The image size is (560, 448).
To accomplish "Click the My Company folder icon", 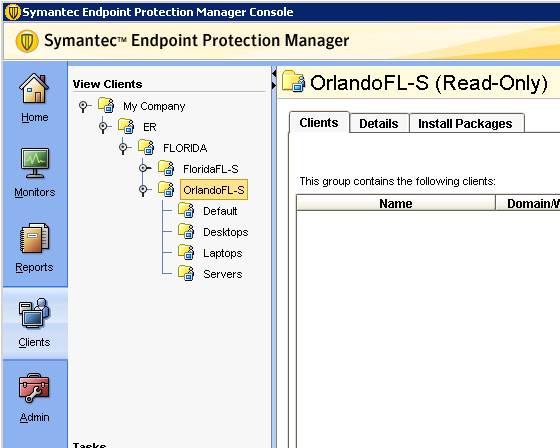I will (106, 105).
